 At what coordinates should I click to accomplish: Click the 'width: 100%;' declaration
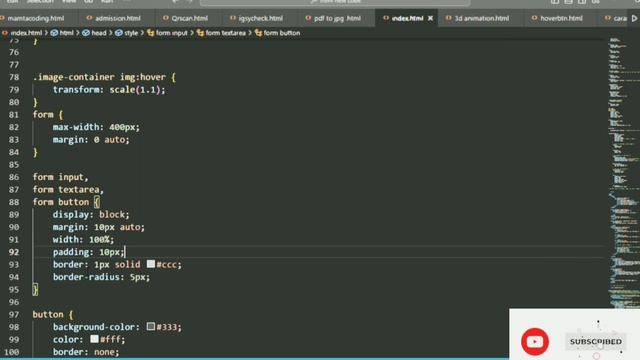pos(83,240)
